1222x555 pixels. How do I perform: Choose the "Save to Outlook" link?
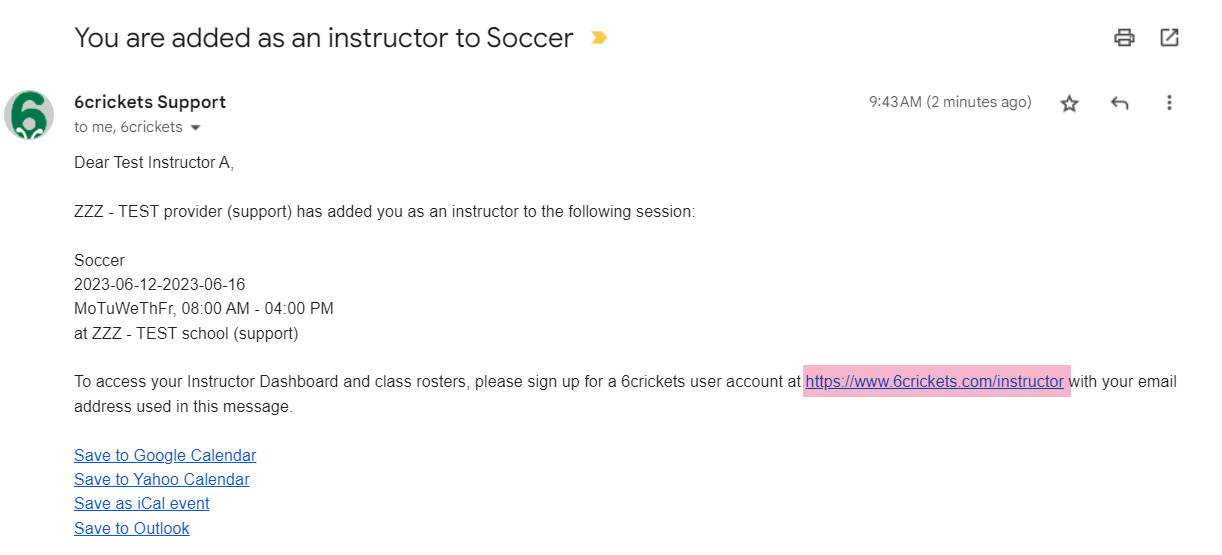click(132, 528)
